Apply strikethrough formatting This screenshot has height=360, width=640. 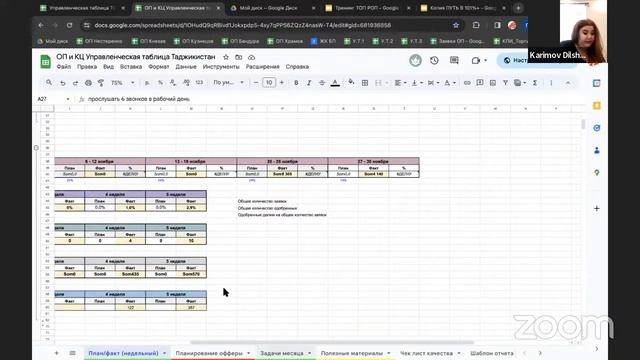click(322, 83)
